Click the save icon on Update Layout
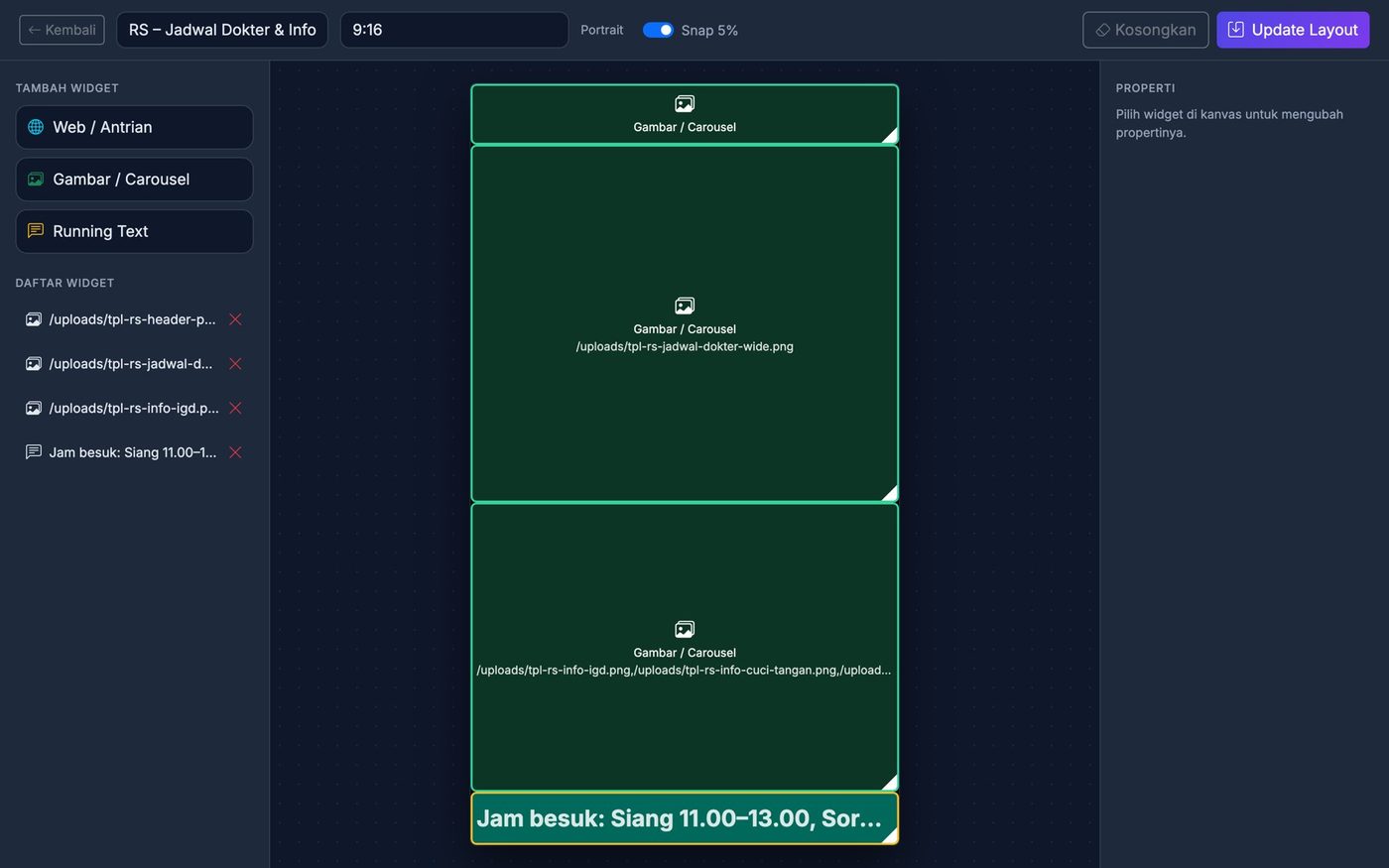 [x=1235, y=30]
